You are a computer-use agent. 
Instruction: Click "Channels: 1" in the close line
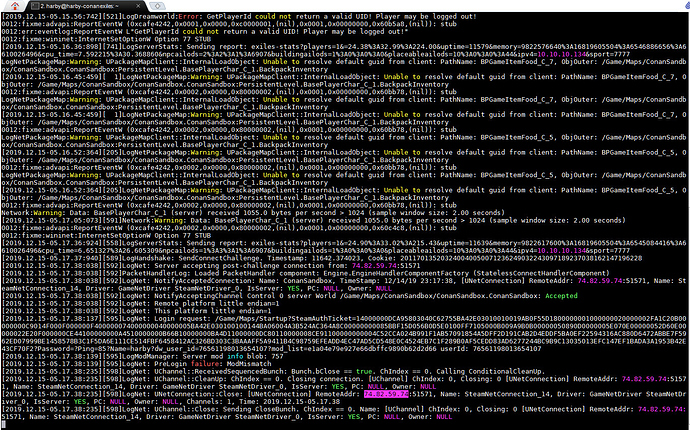(209, 402)
